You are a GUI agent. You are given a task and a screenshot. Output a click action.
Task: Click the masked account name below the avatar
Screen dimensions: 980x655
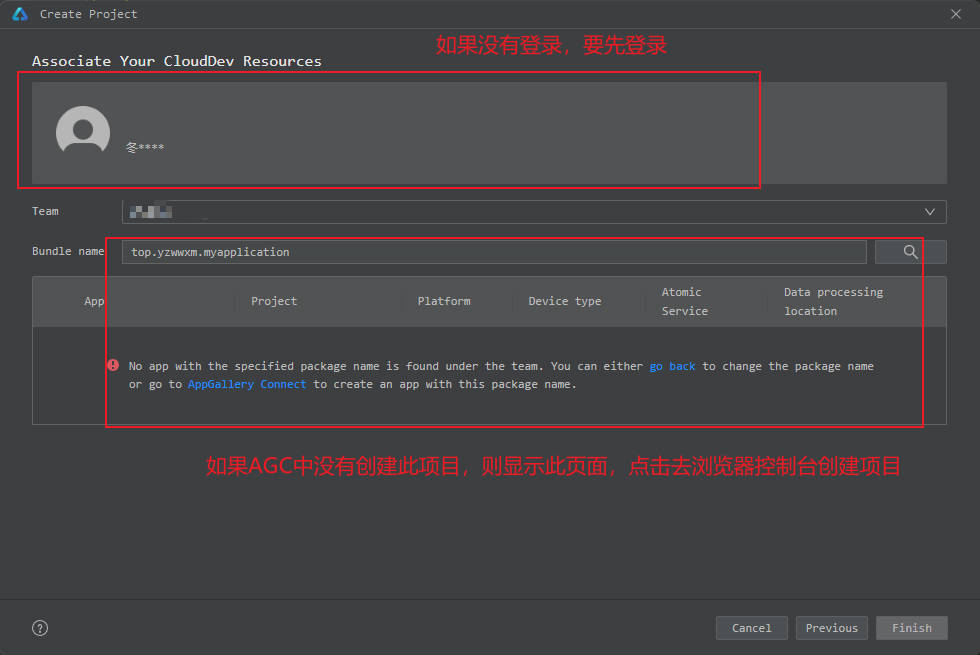pyautogui.click(x=144, y=148)
